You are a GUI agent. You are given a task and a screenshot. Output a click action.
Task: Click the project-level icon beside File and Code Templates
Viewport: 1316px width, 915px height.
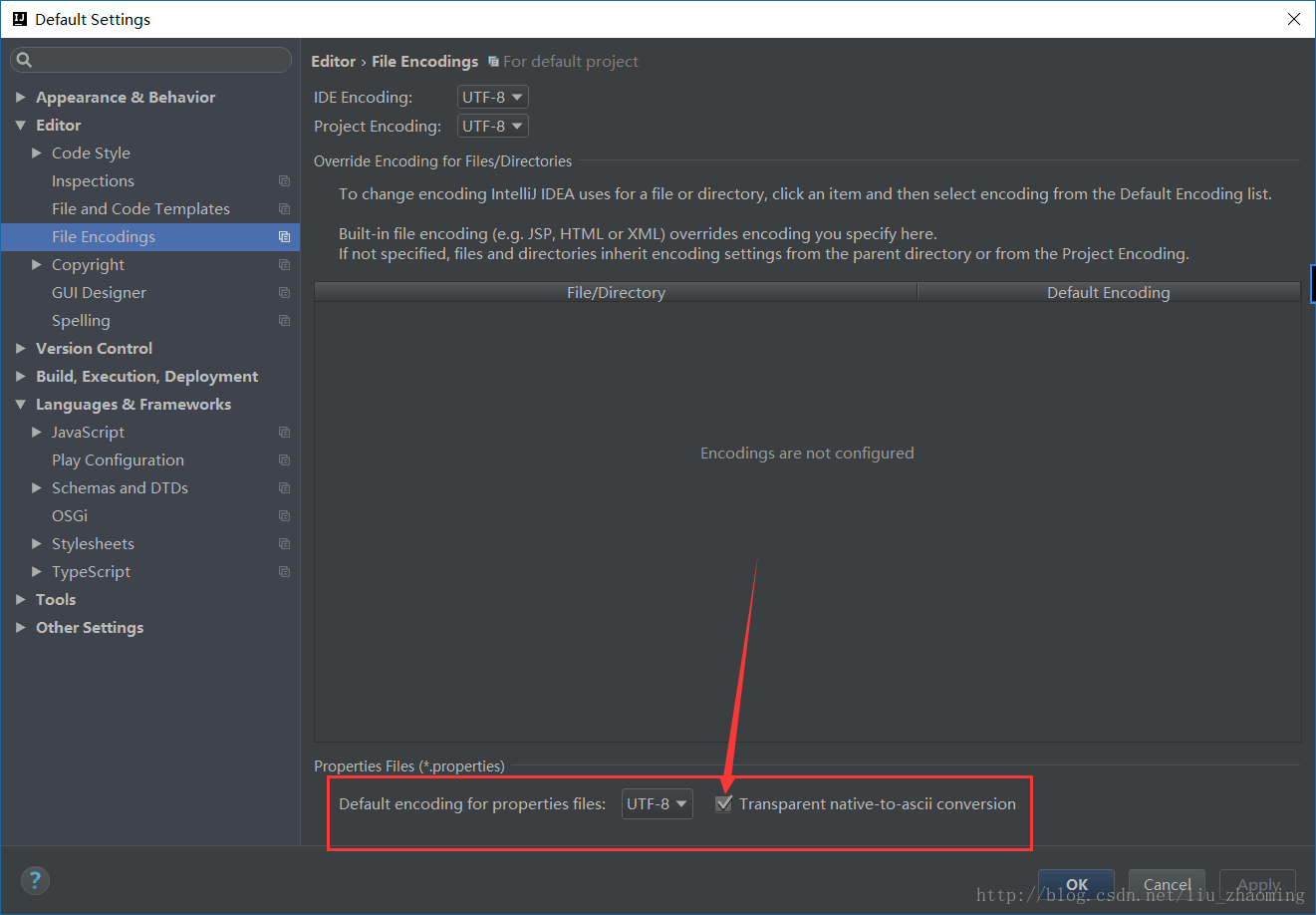pos(284,208)
